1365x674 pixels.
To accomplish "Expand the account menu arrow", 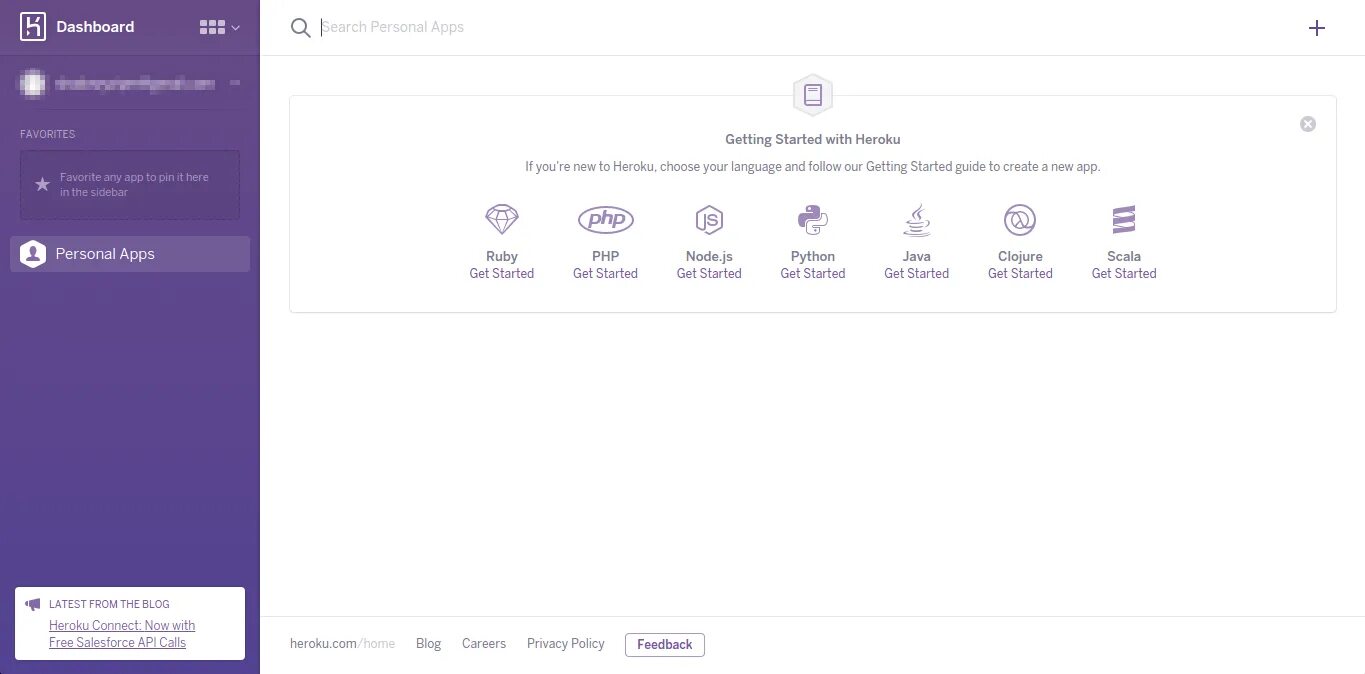I will pos(235,84).
